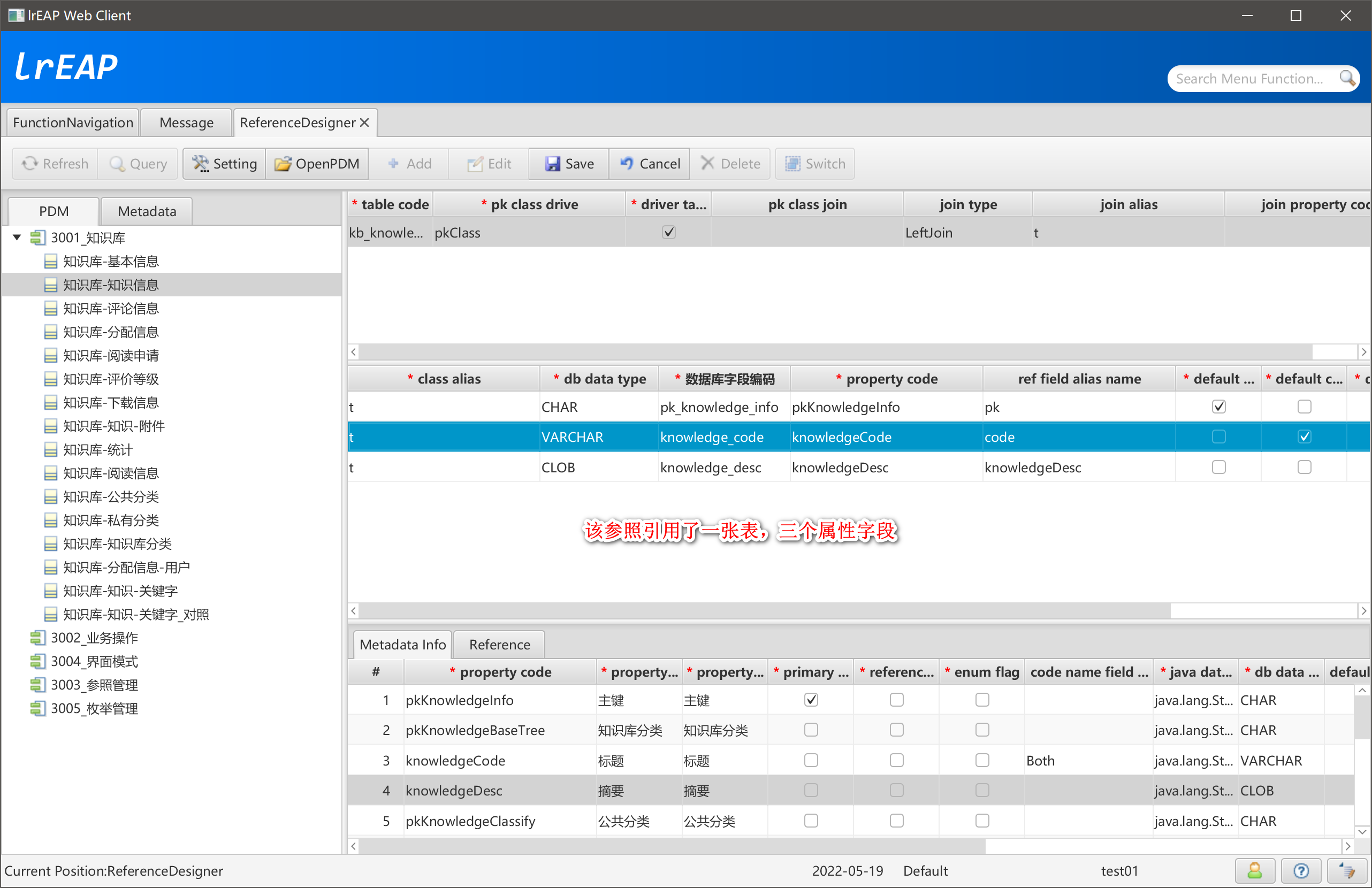Toggle driver table checkbox for kb_knowle row
This screenshot has width=1372, height=888.
(x=669, y=232)
